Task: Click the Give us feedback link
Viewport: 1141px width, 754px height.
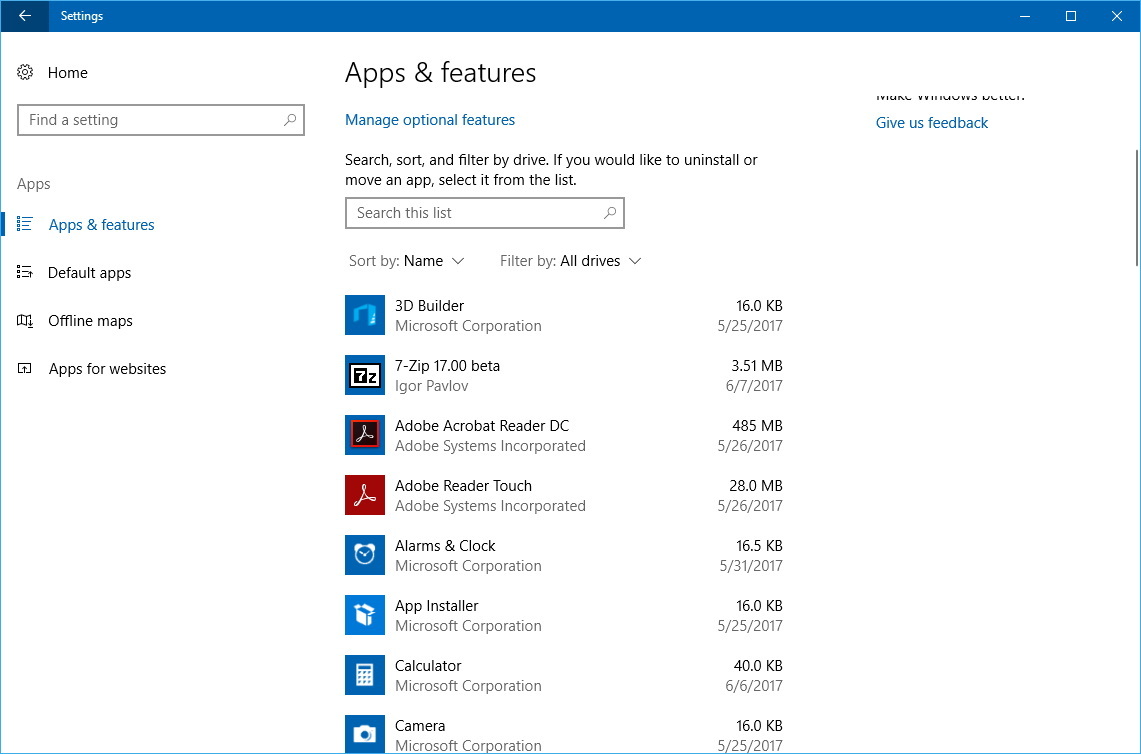Action: [x=931, y=122]
